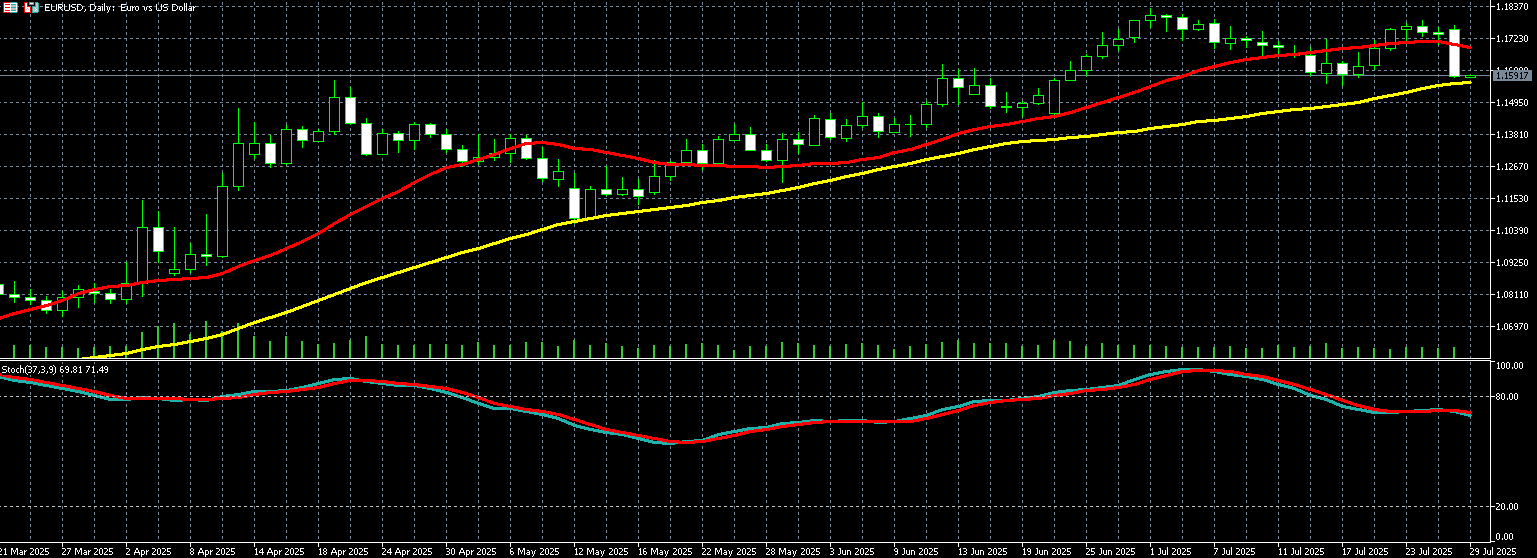Click the 1.17230 price scale label
The height and width of the screenshot is (558, 1537).
tap(1512, 39)
